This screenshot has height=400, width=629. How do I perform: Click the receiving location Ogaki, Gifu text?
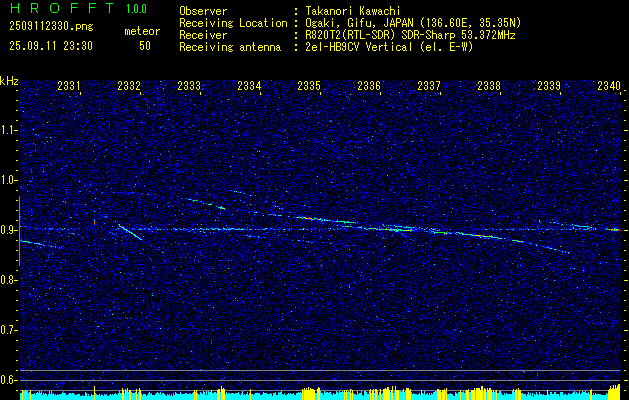(x=413, y=23)
